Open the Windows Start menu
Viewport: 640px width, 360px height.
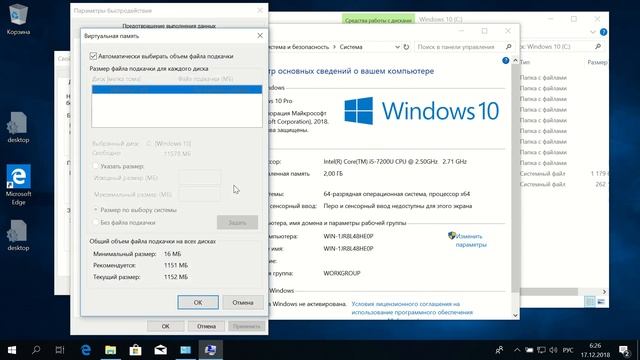(x=12, y=350)
